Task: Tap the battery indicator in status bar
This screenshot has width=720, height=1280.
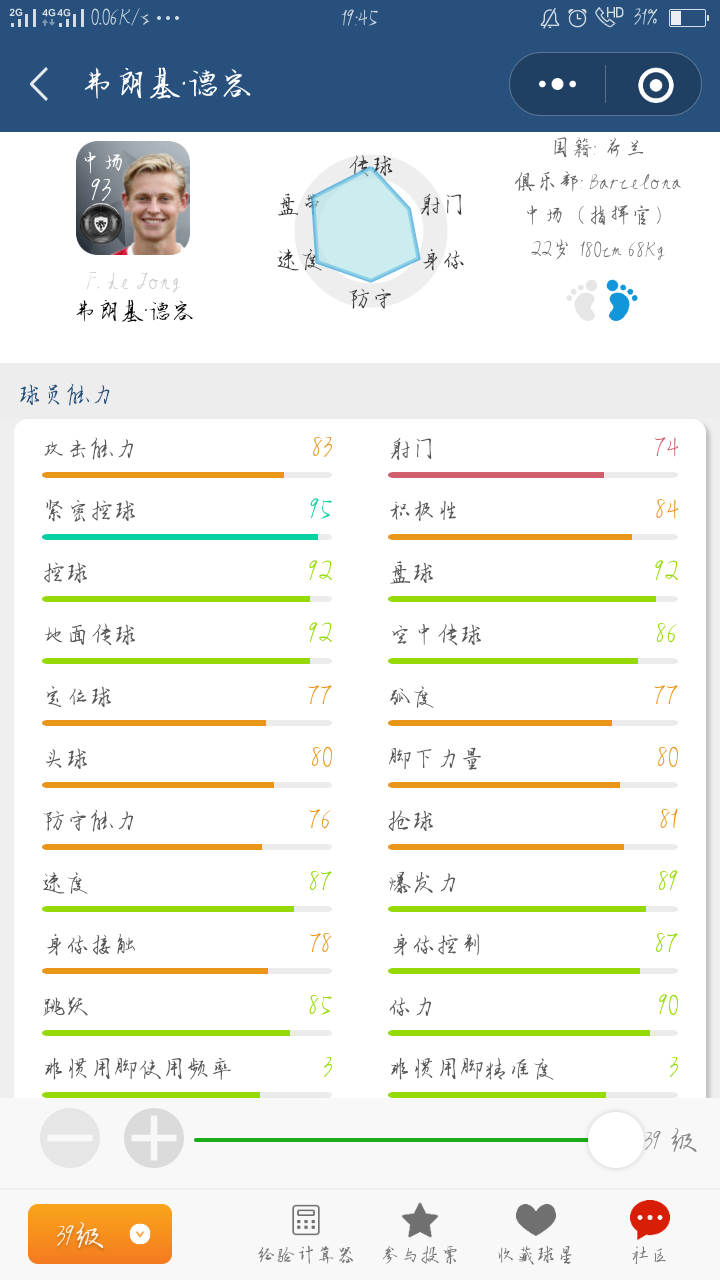Action: click(x=688, y=18)
